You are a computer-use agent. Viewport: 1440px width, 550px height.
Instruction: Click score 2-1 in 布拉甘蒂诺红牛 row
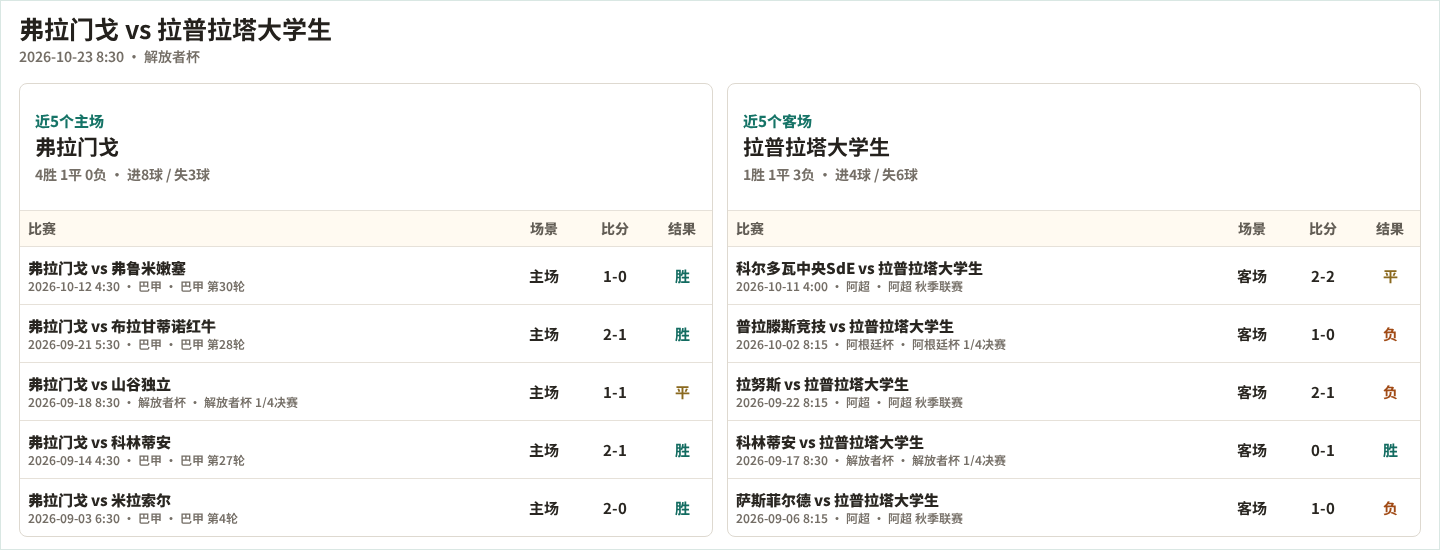(615, 335)
